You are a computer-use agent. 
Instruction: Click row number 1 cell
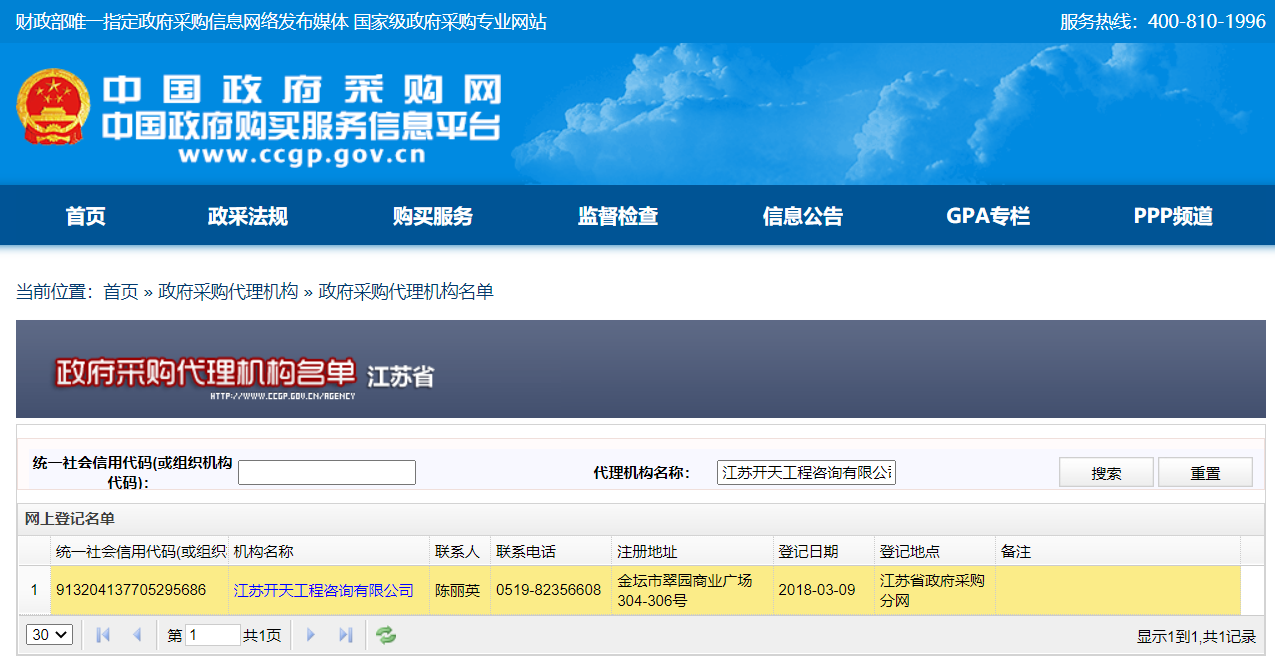click(x=34, y=590)
